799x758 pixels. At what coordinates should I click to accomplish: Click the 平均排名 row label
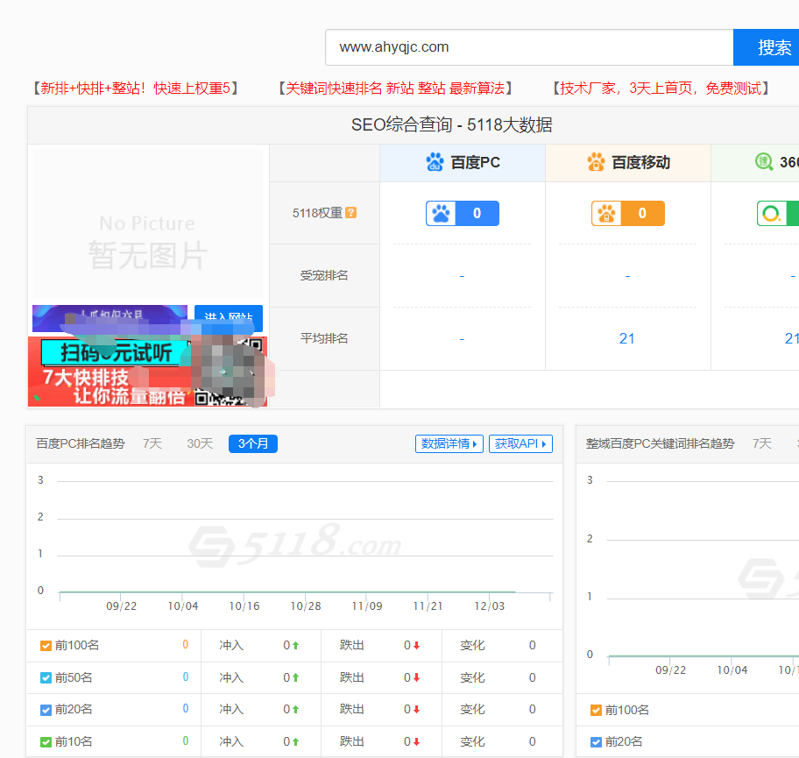click(x=324, y=338)
